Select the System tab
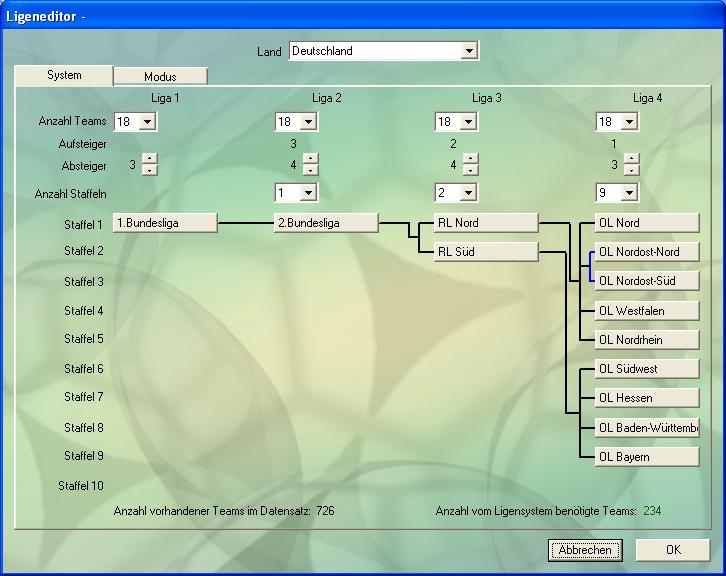 pos(64,75)
